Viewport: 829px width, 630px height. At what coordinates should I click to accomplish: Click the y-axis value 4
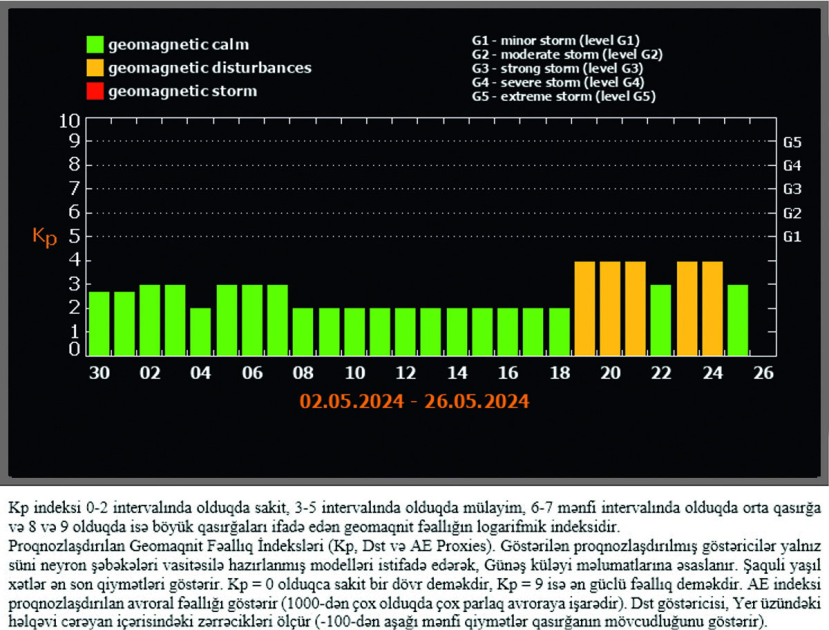tap(74, 260)
